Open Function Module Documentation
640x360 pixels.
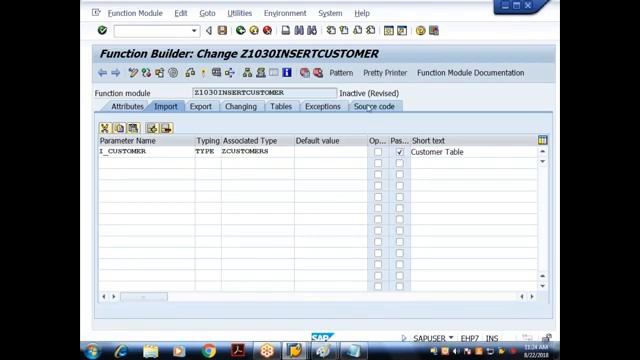(471, 73)
